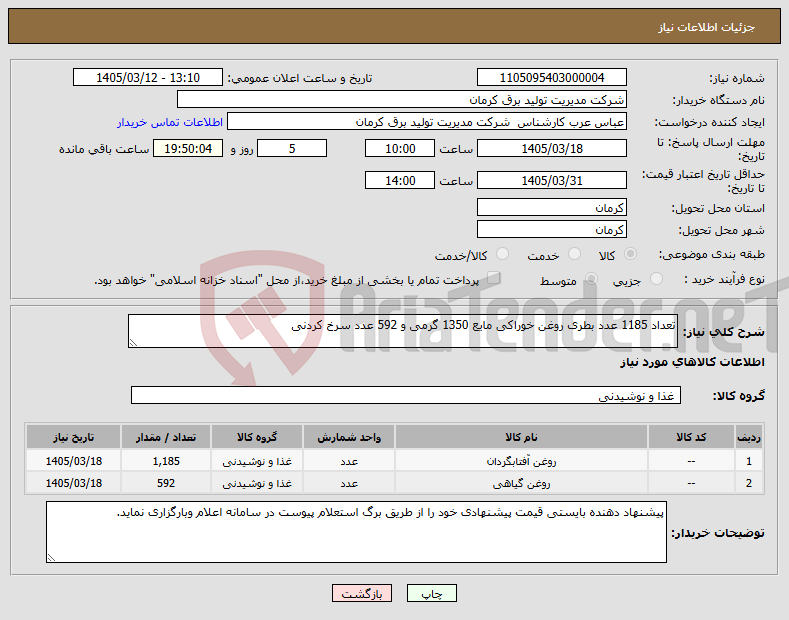789x620 pixels.
Task: Click the goods group field غذا و نوشیدنی
Action: [406, 396]
